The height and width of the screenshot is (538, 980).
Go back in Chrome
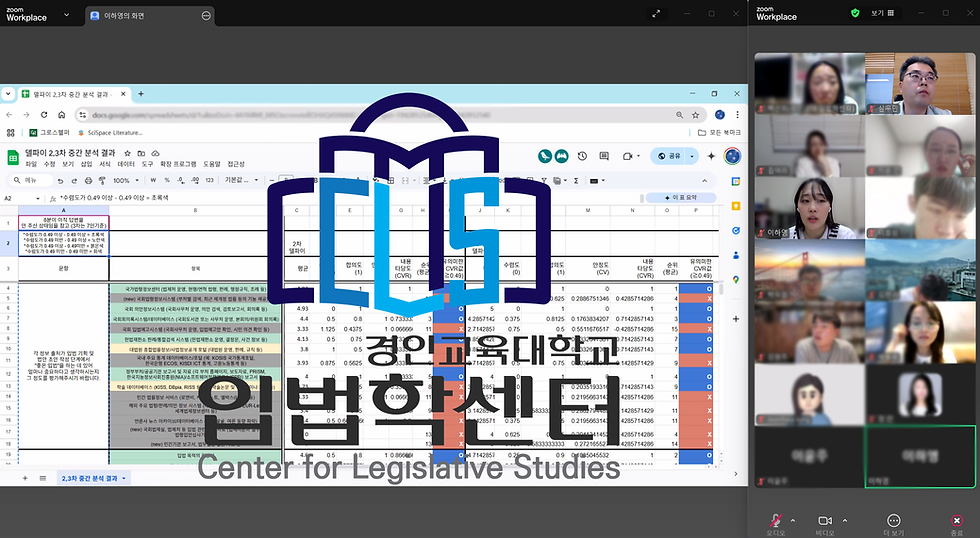pos(9,115)
